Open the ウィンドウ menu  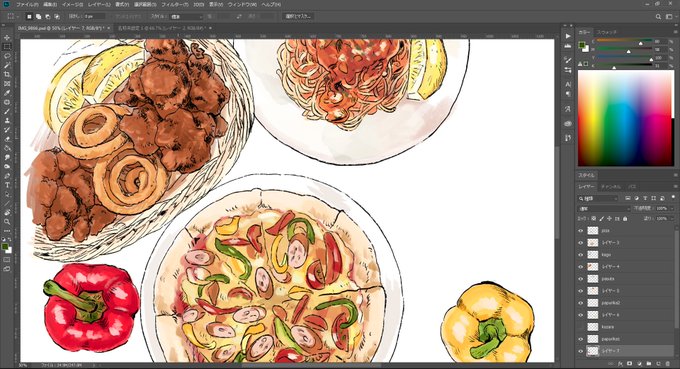pyautogui.click(x=242, y=4)
